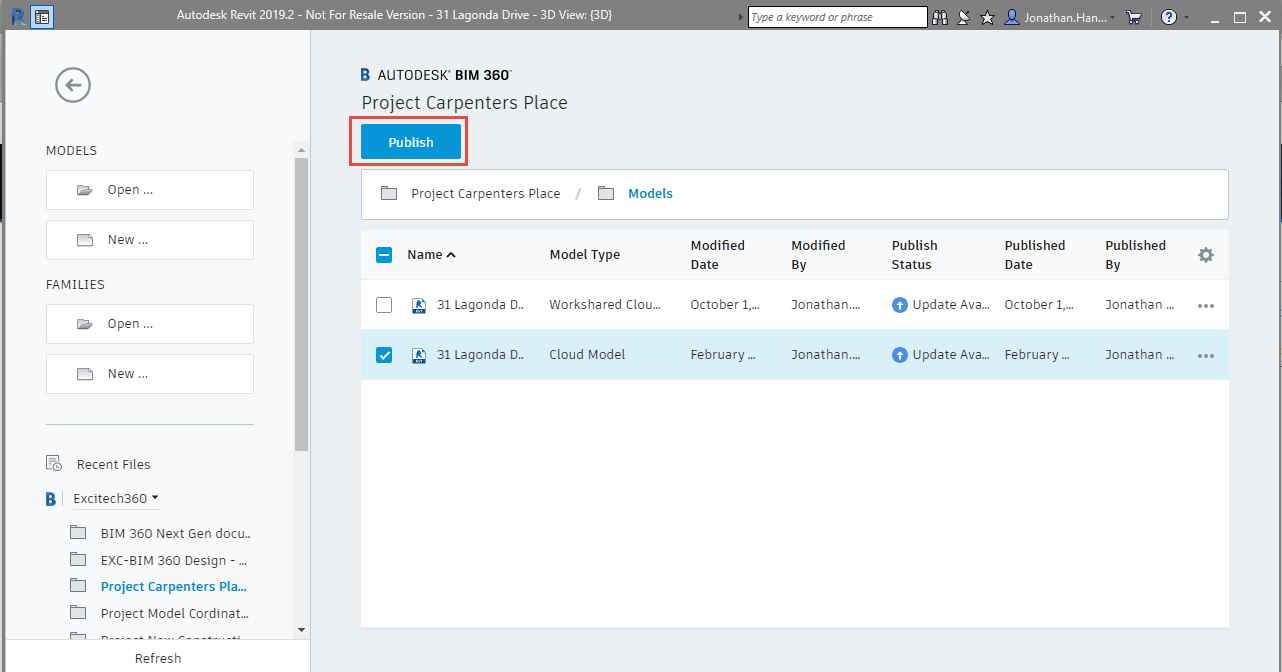Viewport: 1282px width, 672px height.
Task: Open more options for the Cloud Model row
Action: coord(1205,355)
